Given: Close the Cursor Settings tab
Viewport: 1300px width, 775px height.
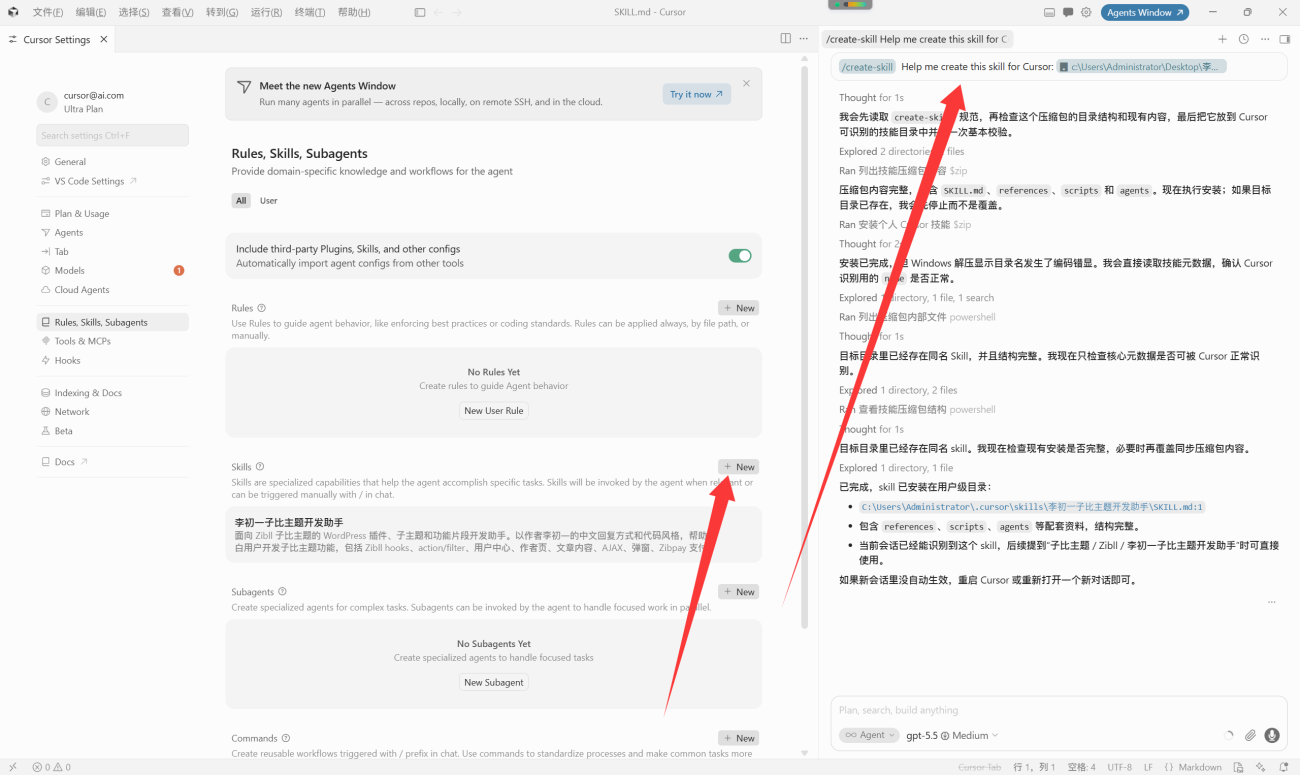Looking at the screenshot, I should click(x=102, y=40).
